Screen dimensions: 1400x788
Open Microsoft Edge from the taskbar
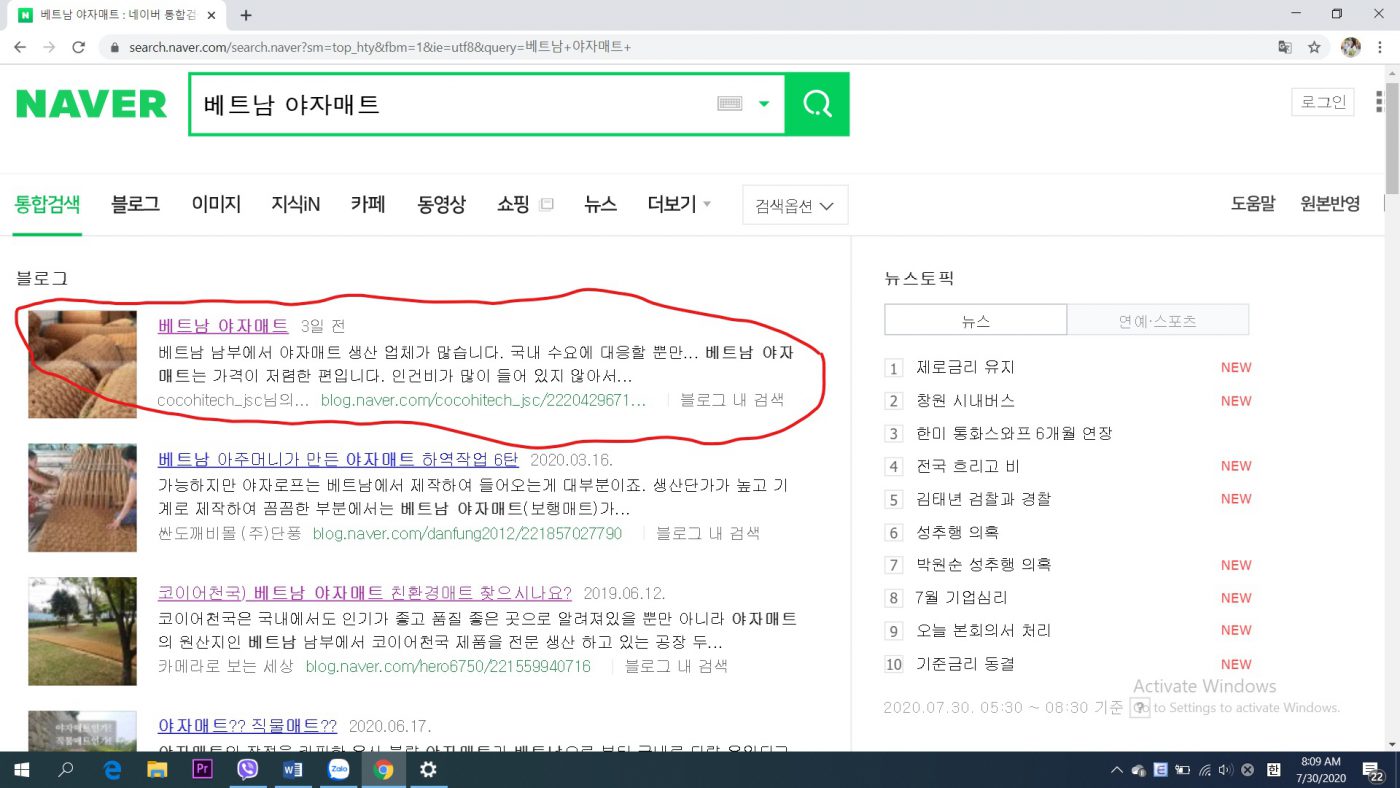pos(112,770)
